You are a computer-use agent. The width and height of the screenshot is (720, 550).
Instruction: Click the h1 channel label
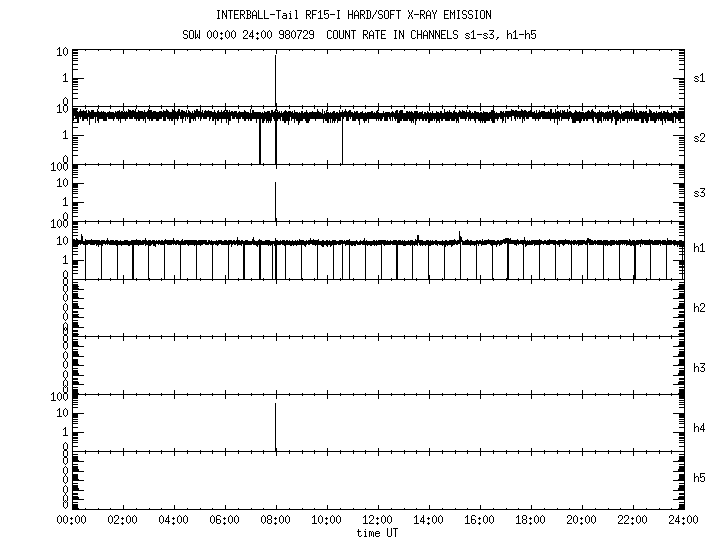click(699, 248)
